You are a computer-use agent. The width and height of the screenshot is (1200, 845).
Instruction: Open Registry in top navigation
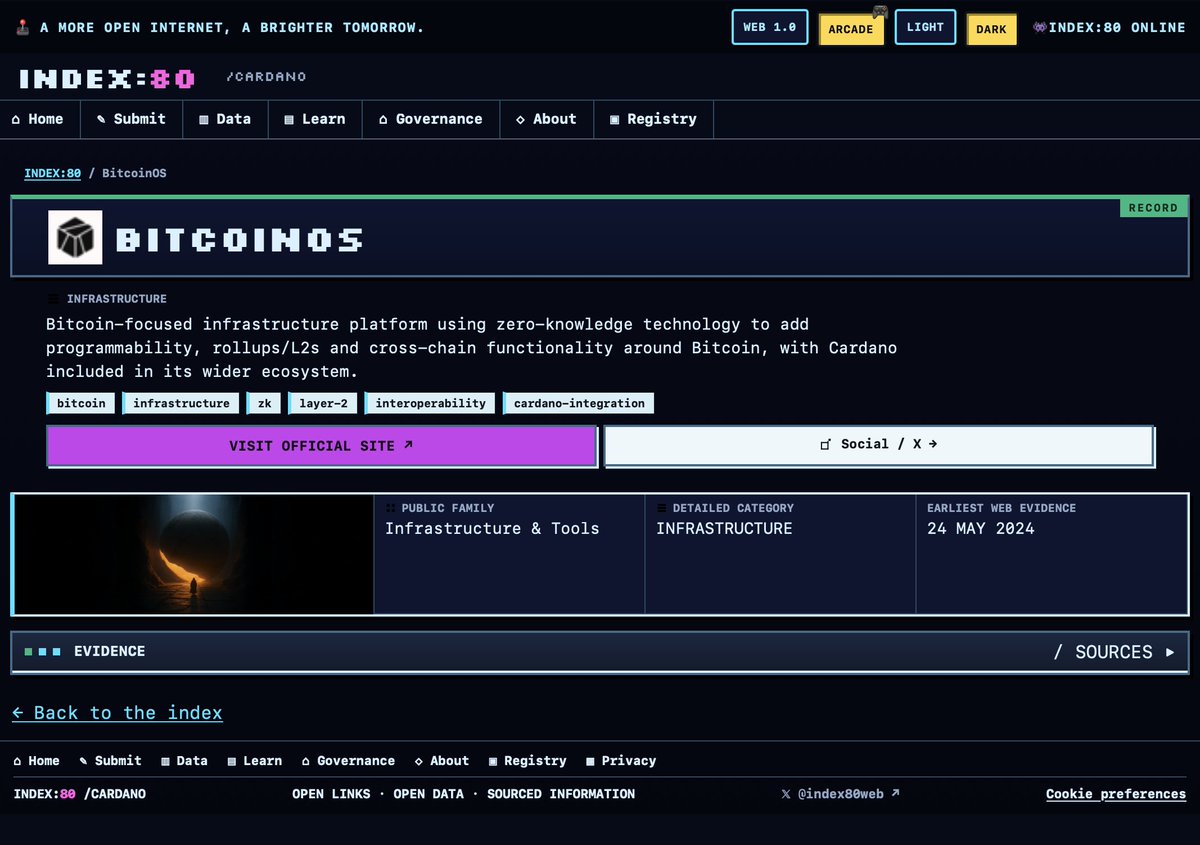pyautogui.click(x=653, y=119)
